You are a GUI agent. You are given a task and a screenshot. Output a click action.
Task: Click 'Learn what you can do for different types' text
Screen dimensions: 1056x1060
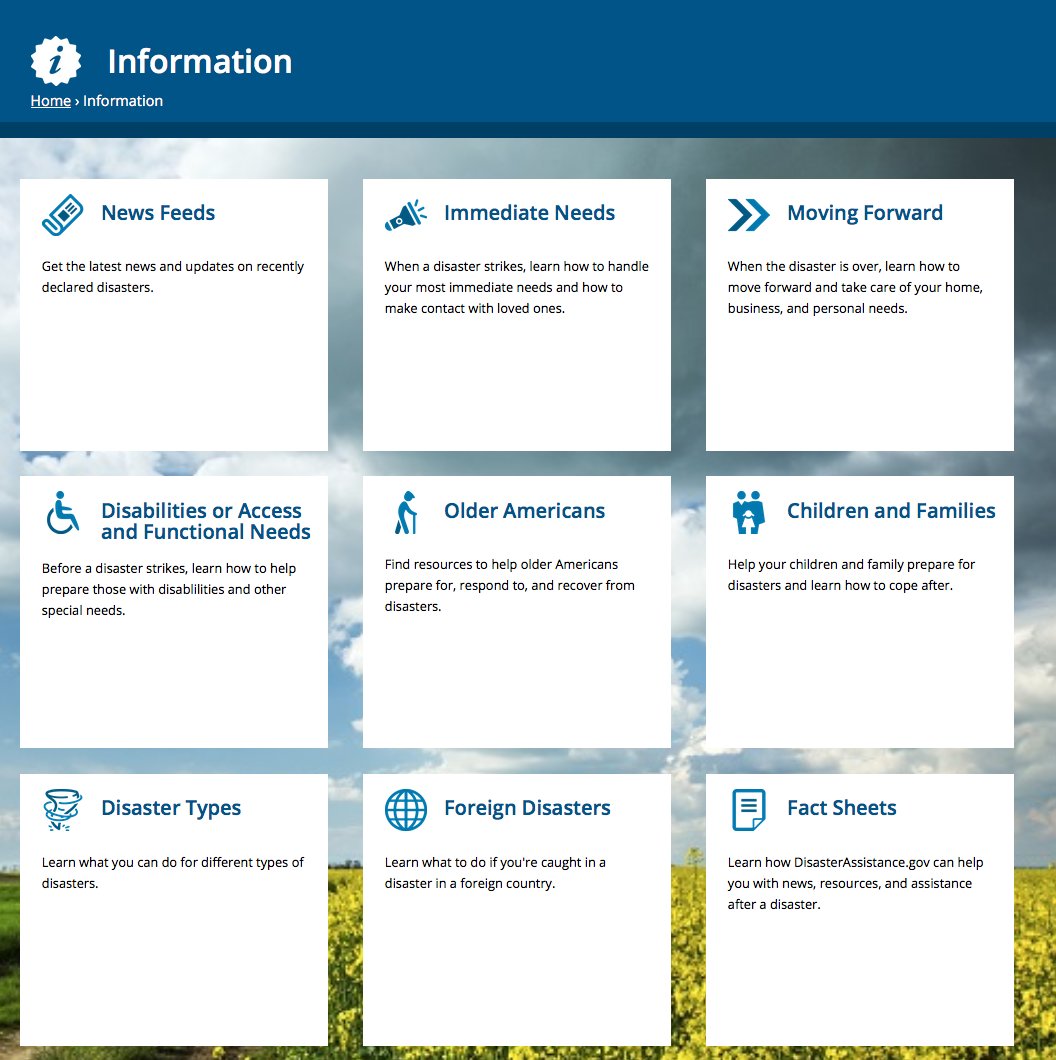172,873
